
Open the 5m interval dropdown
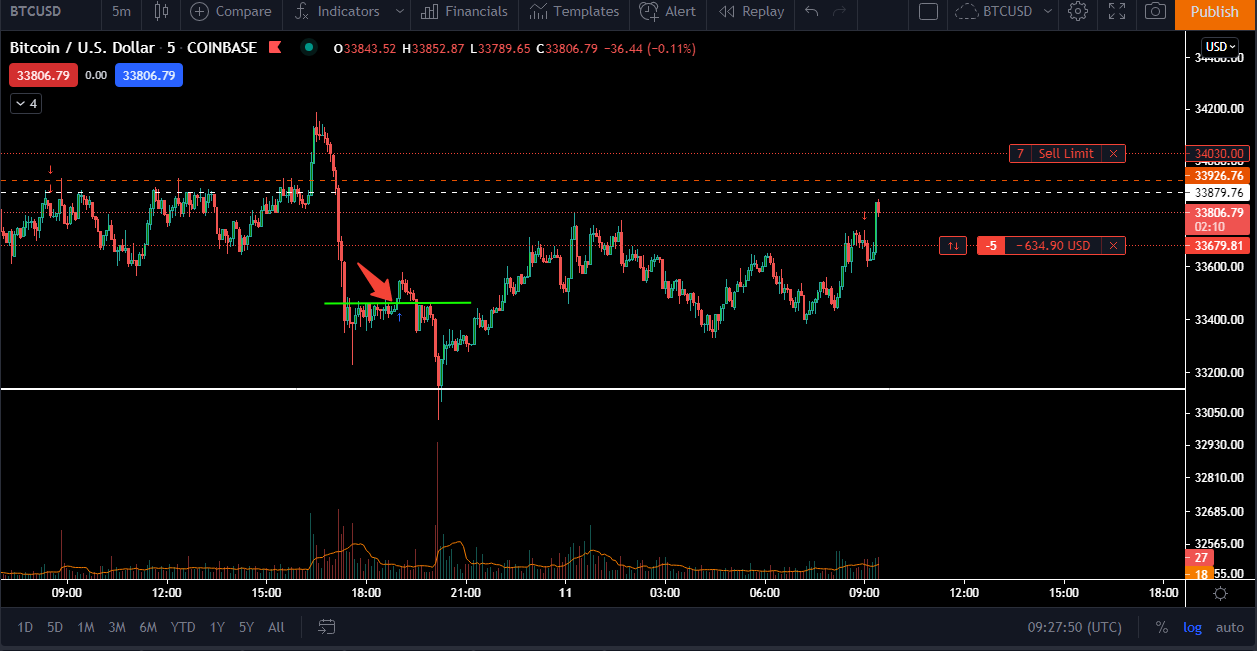coord(121,12)
